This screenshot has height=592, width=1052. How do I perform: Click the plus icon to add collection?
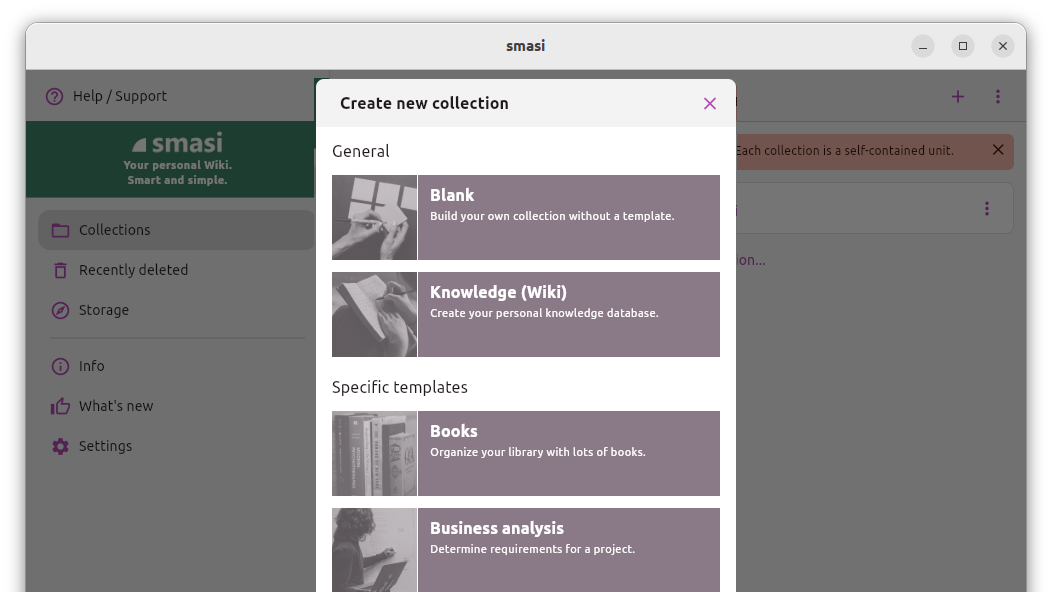click(x=957, y=97)
